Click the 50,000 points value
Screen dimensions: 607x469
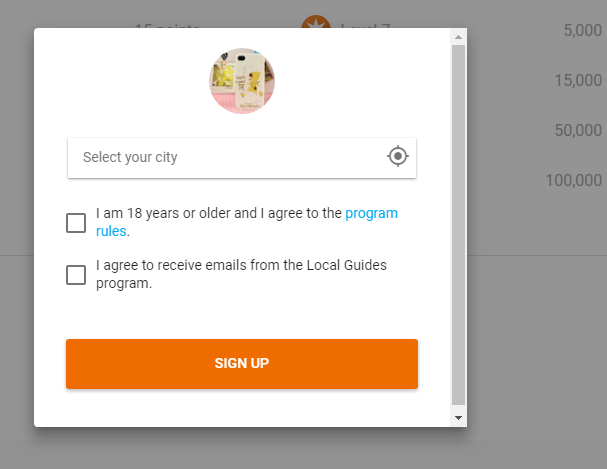(x=578, y=130)
